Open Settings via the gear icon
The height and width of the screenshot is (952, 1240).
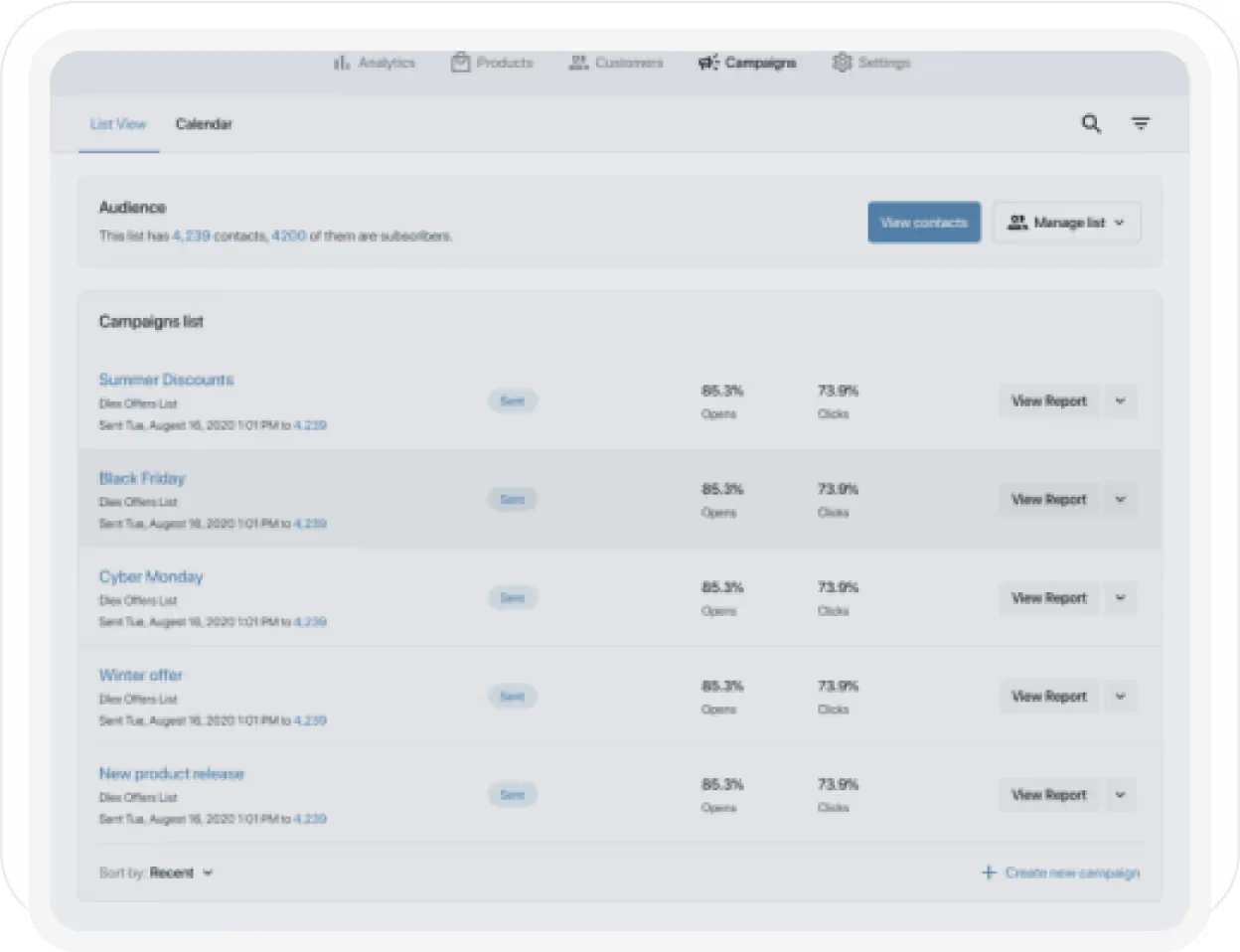[844, 62]
